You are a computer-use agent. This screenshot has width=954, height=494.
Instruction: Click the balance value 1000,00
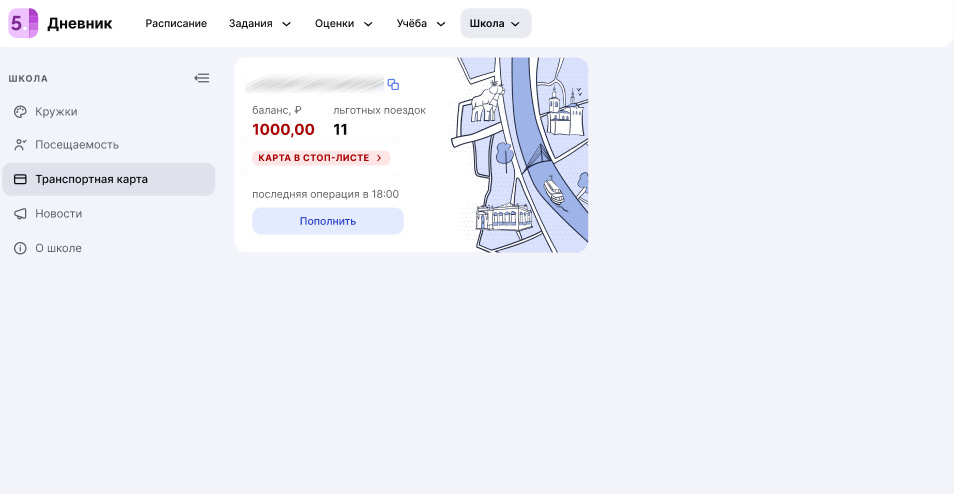[x=284, y=130]
